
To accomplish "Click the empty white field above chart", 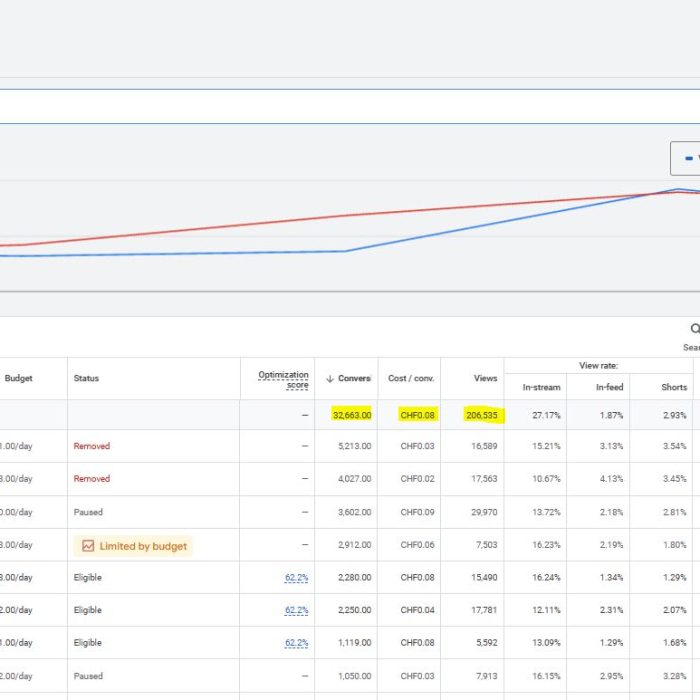I will (x=350, y=106).
